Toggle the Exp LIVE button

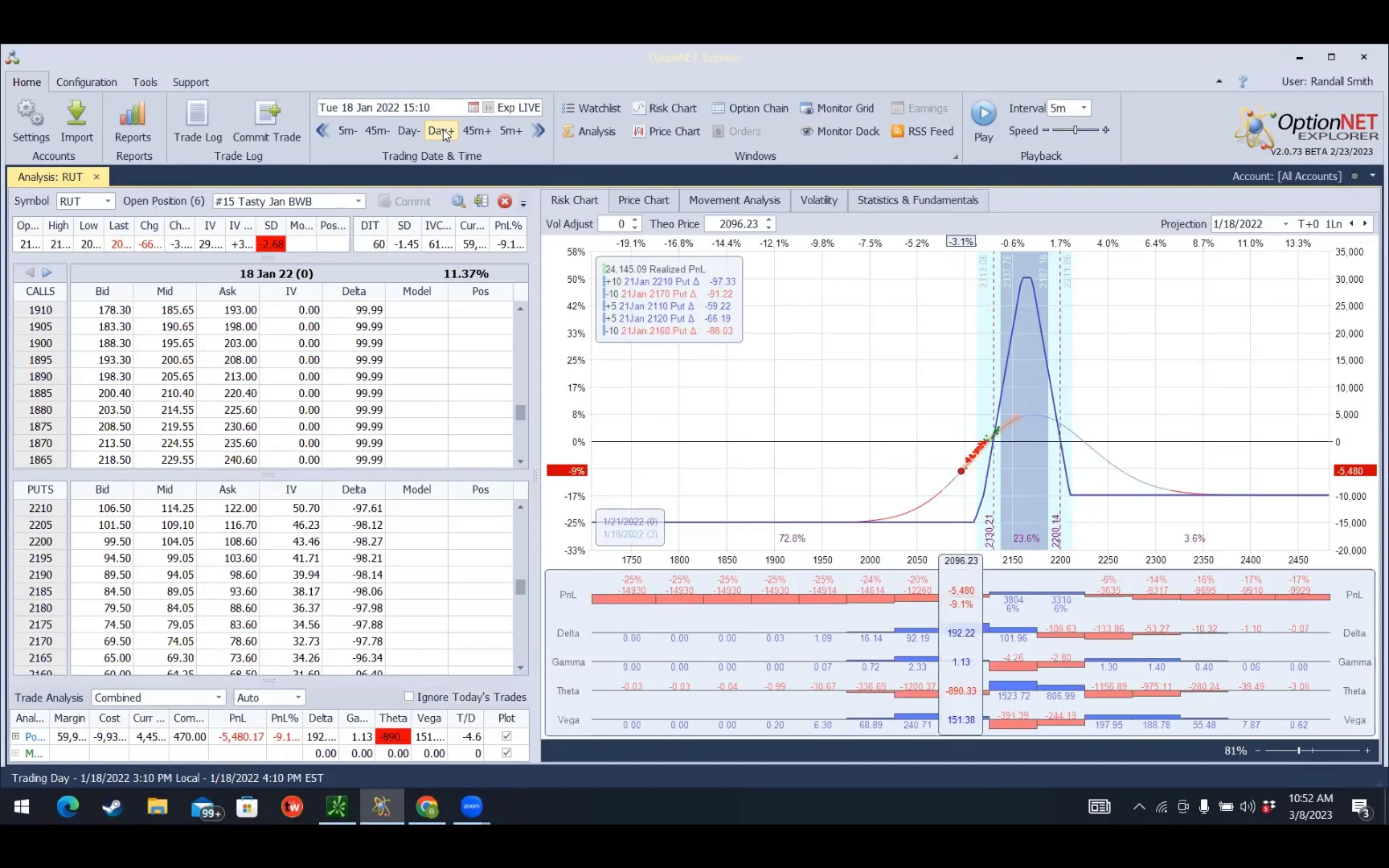pyautogui.click(x=512, y=108)
